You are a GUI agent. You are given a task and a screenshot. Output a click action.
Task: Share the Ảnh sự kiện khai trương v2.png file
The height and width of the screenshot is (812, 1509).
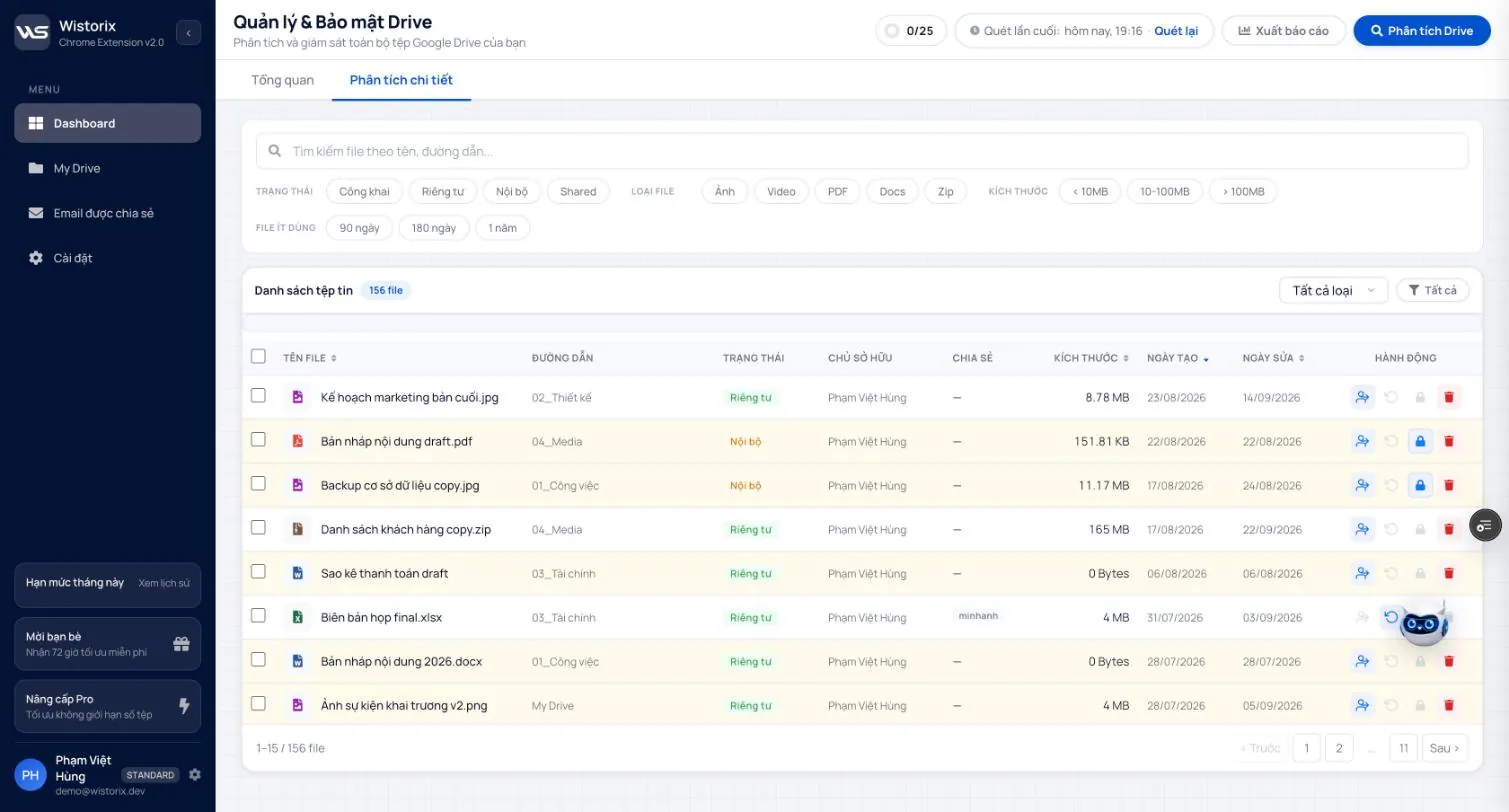[x=1362, y=705]
